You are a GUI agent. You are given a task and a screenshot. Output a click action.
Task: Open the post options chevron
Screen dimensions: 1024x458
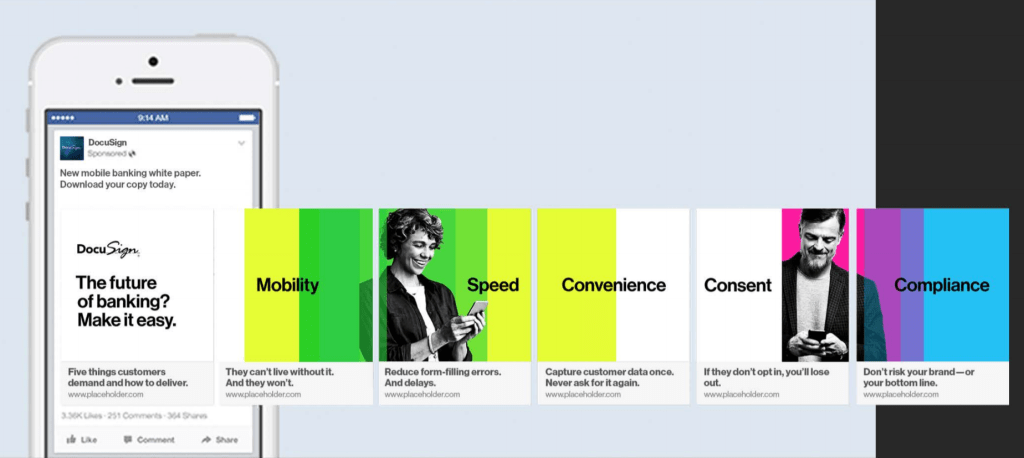241,143
